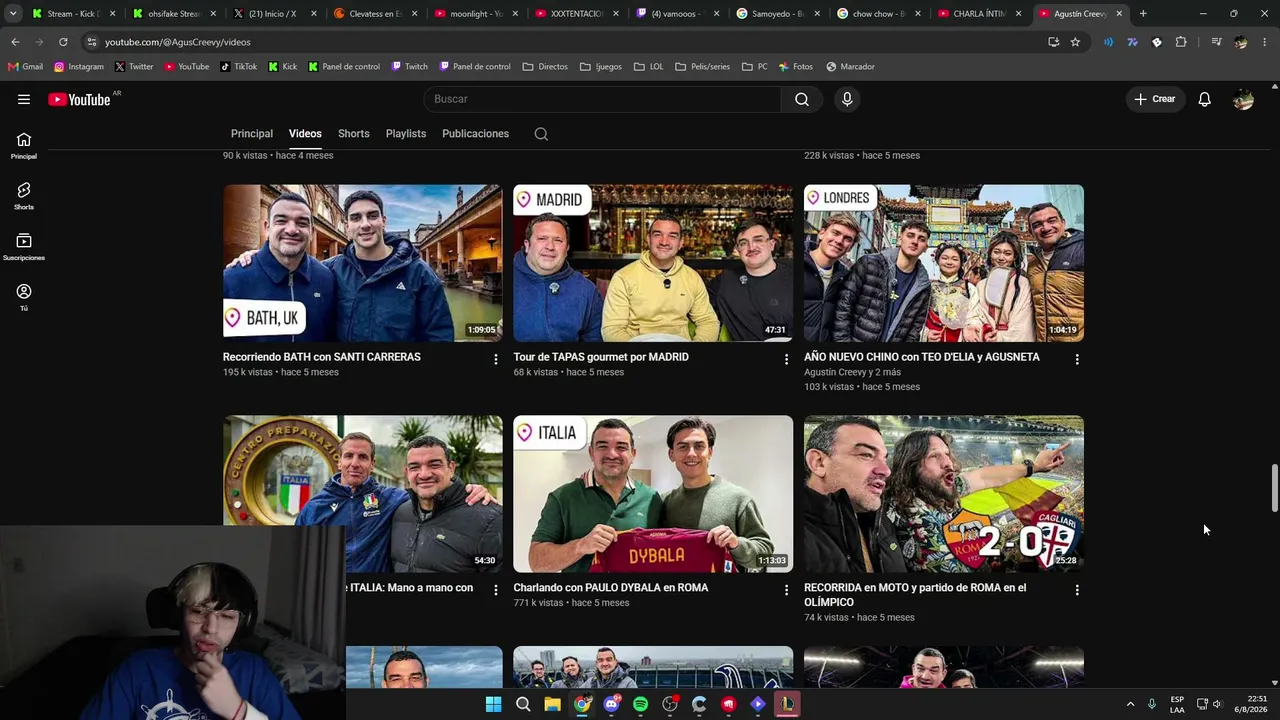The image size is (1280, 720).
Task: Open File Explorer from the taskbar
Action: click(x=552, y=704)
